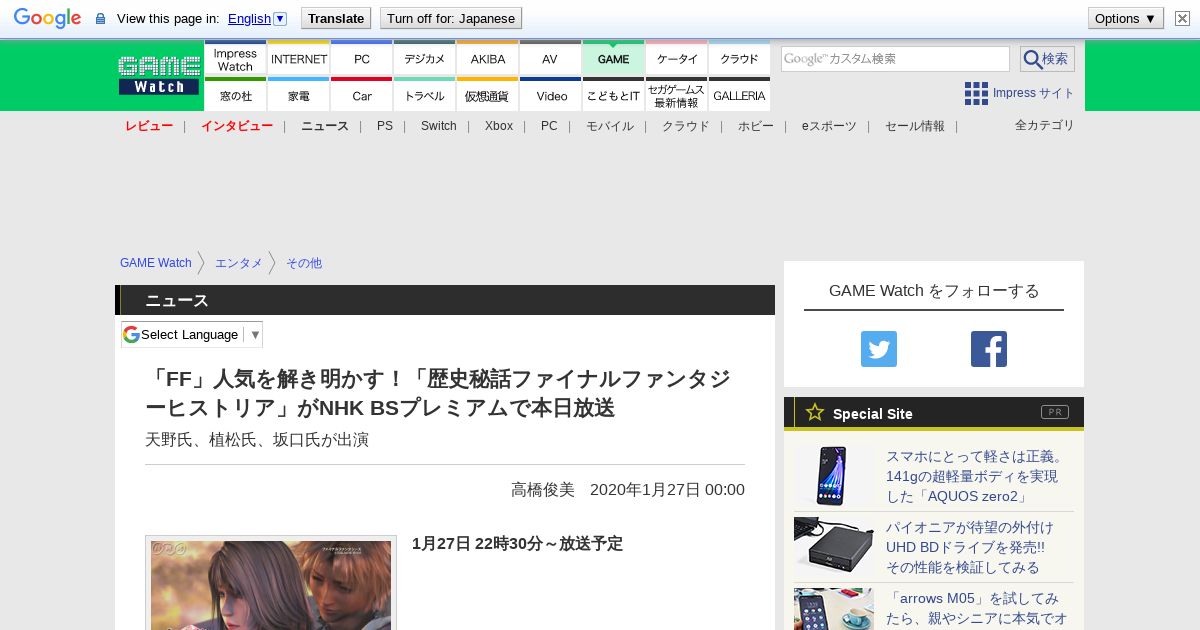Follow GAME Watch on Twitter icon
Screen dimensions: 1200x630
point(879,349)
